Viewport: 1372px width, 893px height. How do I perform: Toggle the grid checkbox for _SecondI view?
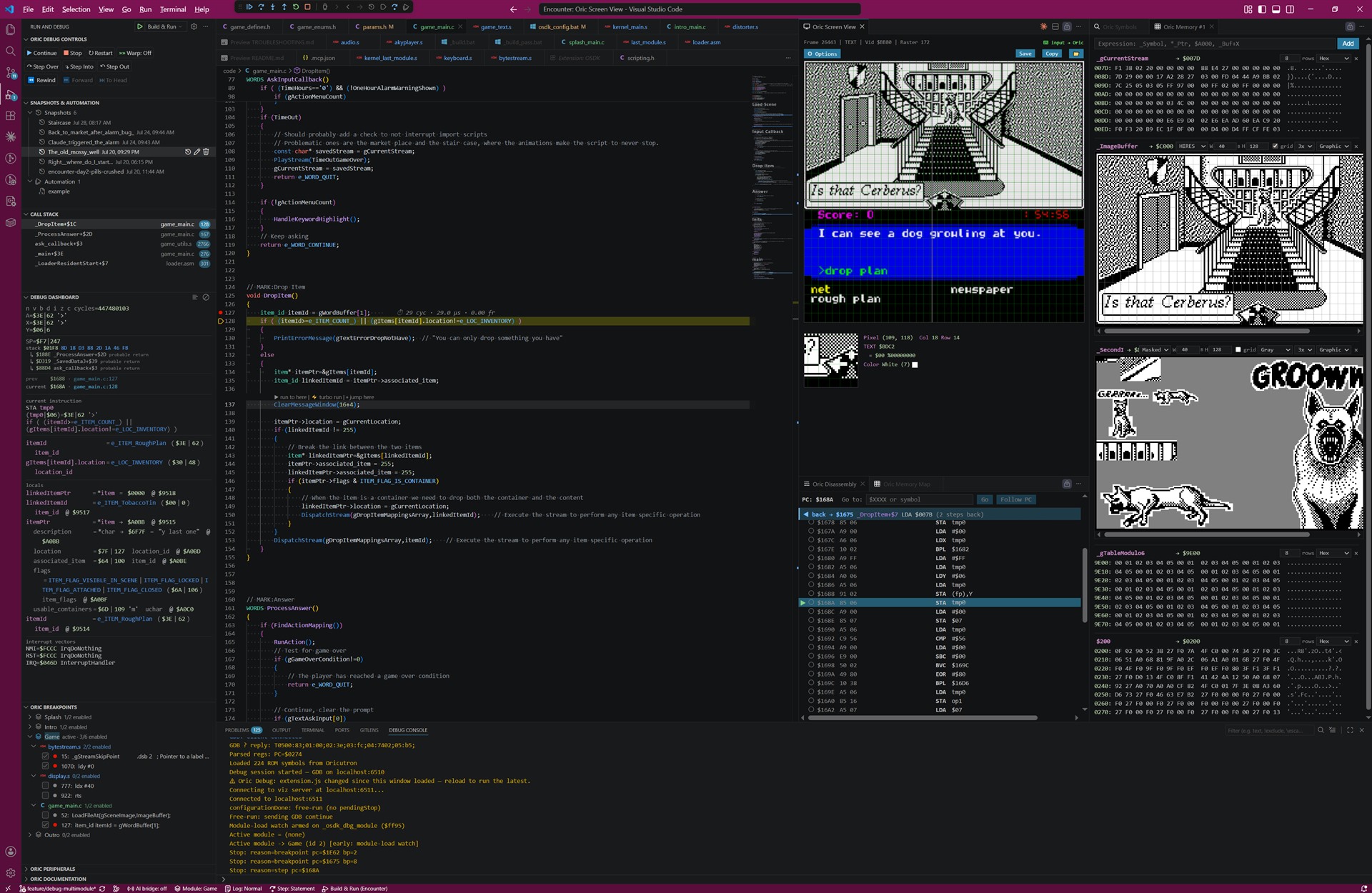(x=1238, y=350)
